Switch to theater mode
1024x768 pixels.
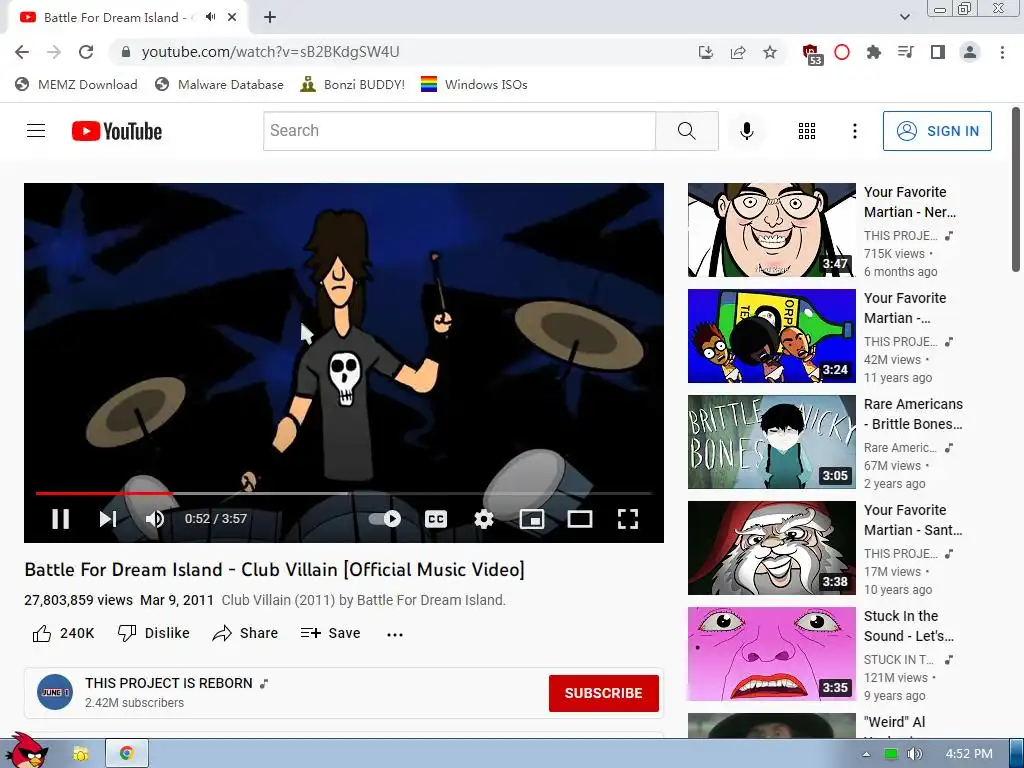tap(579, 519)
